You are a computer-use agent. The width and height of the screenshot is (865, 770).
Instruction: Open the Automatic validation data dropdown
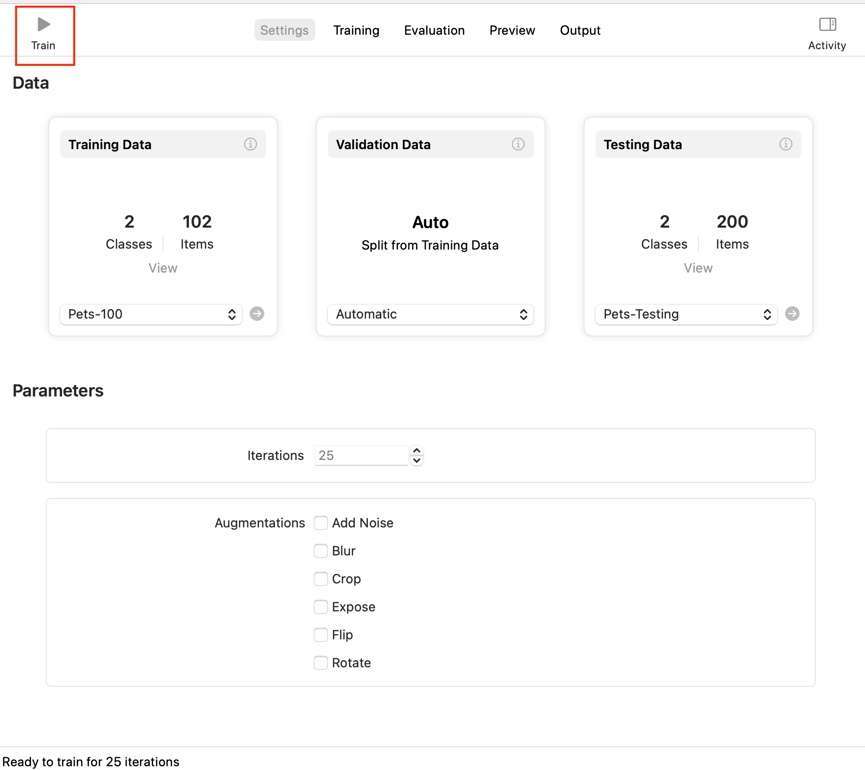(x=430, y=314)
